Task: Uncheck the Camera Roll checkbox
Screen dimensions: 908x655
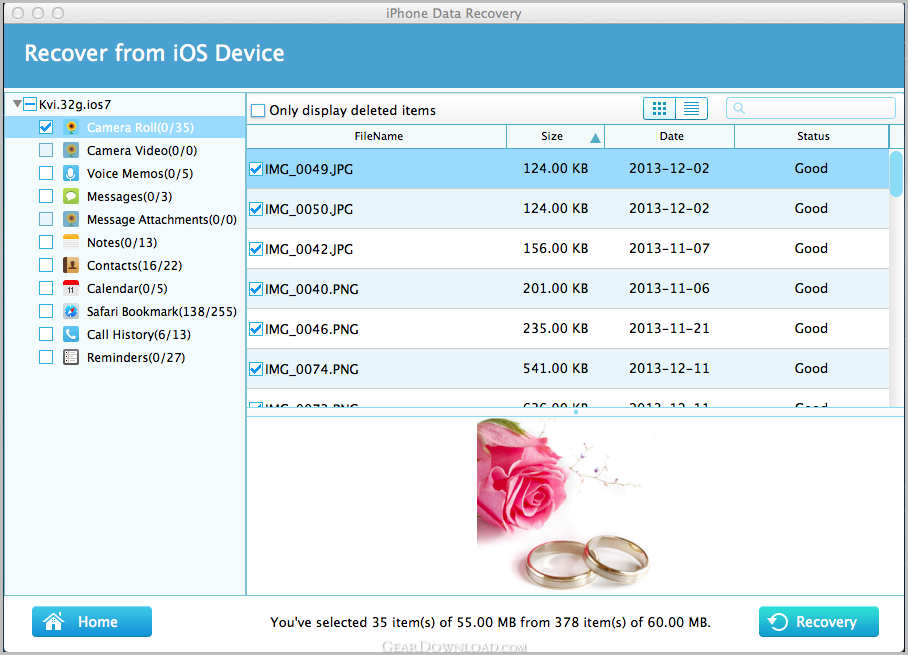Action: point(46,127)
